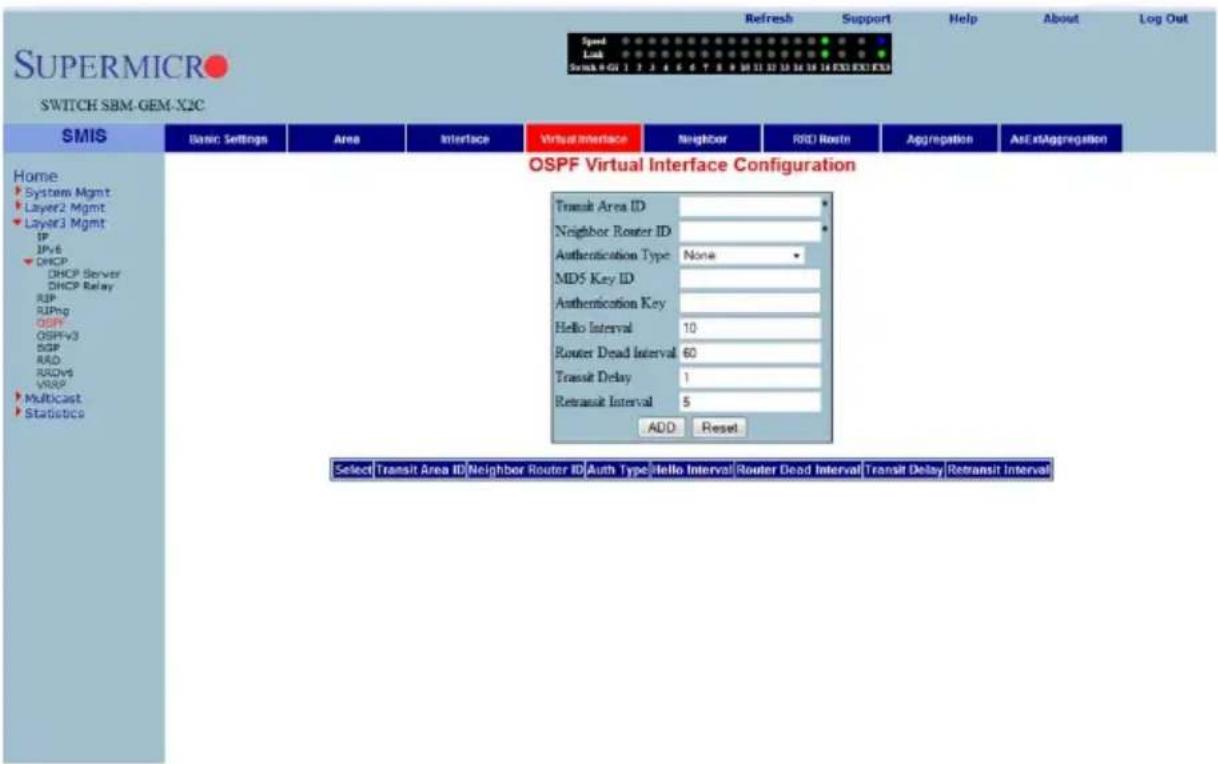
Task: Click the Refresh link
Action: click(769, 18)
